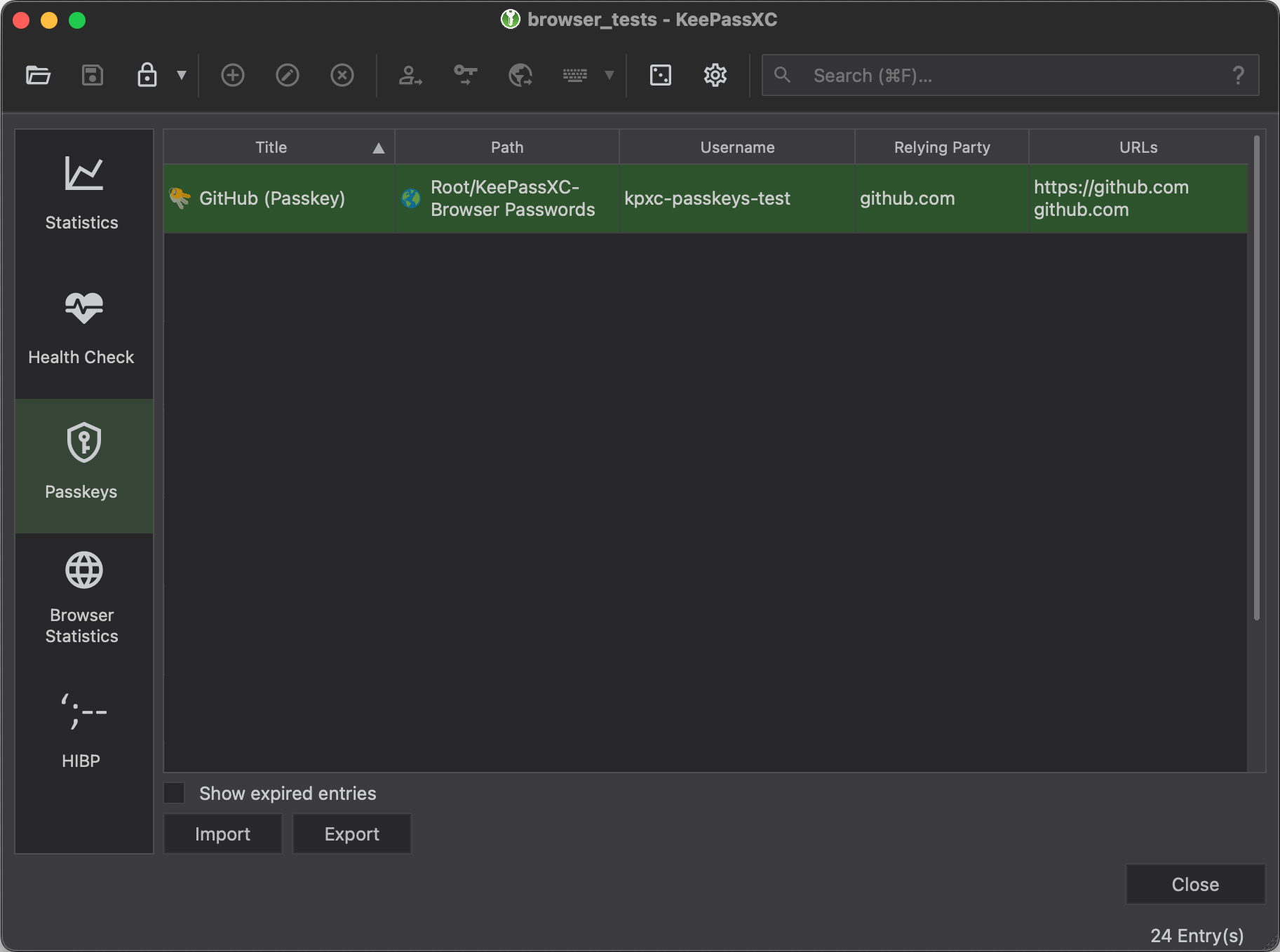Switch to the Statistics tab
The height and width of the screenshot is (952, 1280).
coord(83,196)
